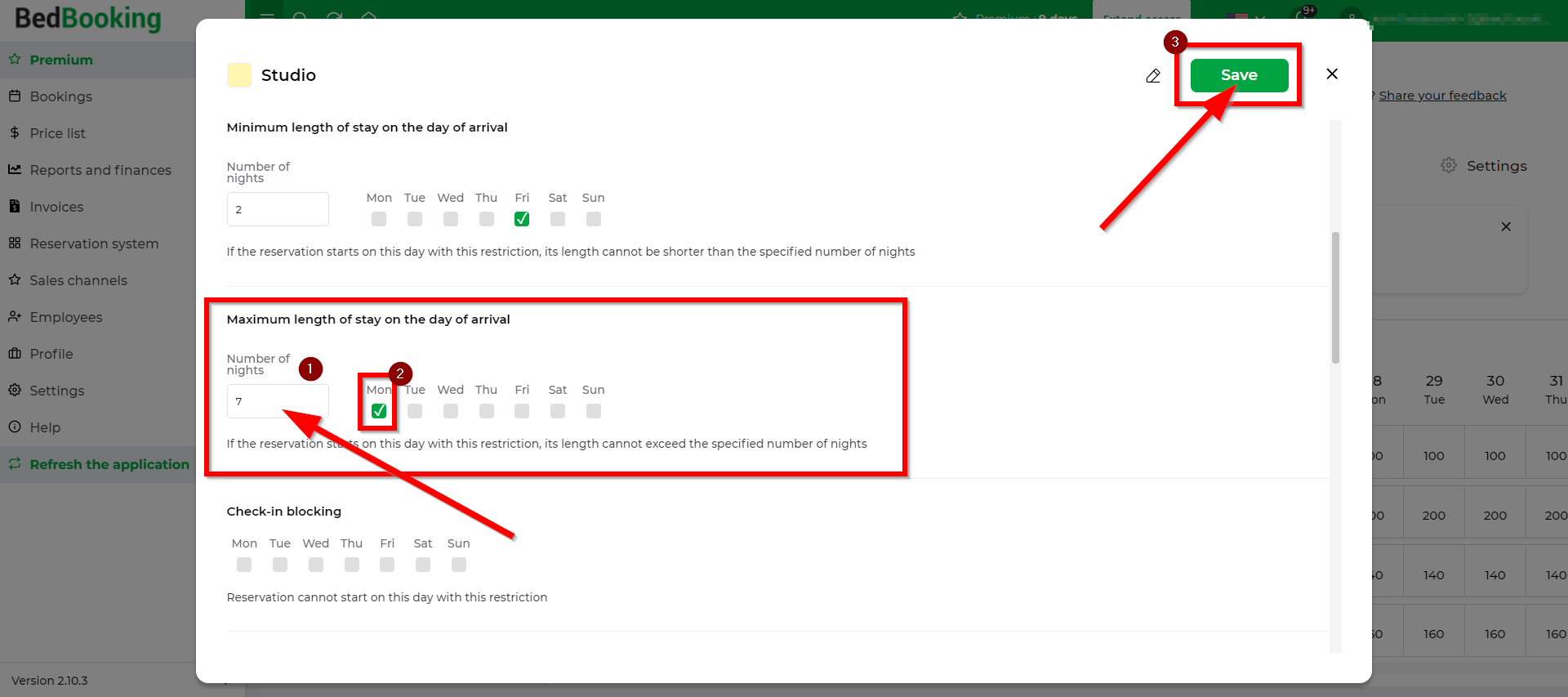Uncheck Mon under Maximum length of stay
The width and height of the screenshot is (1568, 697).
379,411
